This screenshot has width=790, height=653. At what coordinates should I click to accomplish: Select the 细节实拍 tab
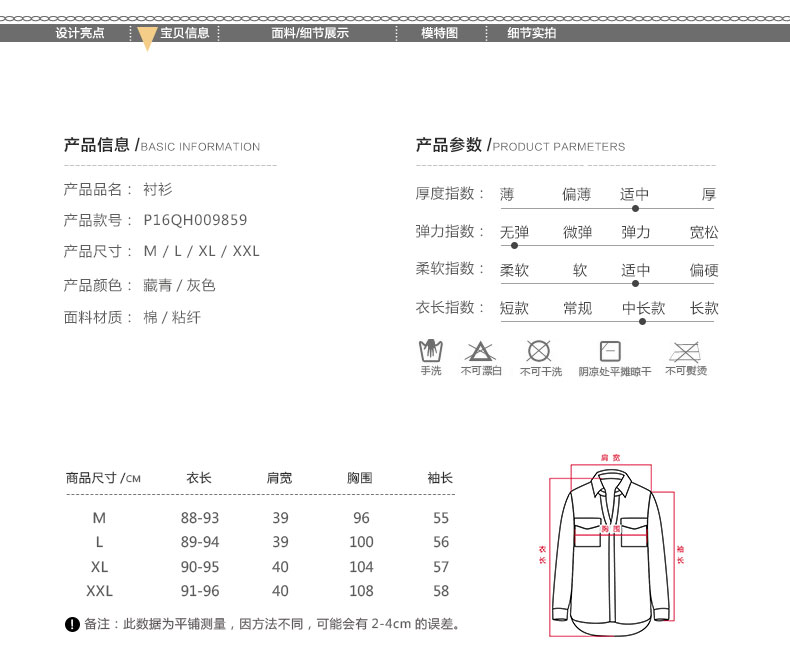pos(531,33)
